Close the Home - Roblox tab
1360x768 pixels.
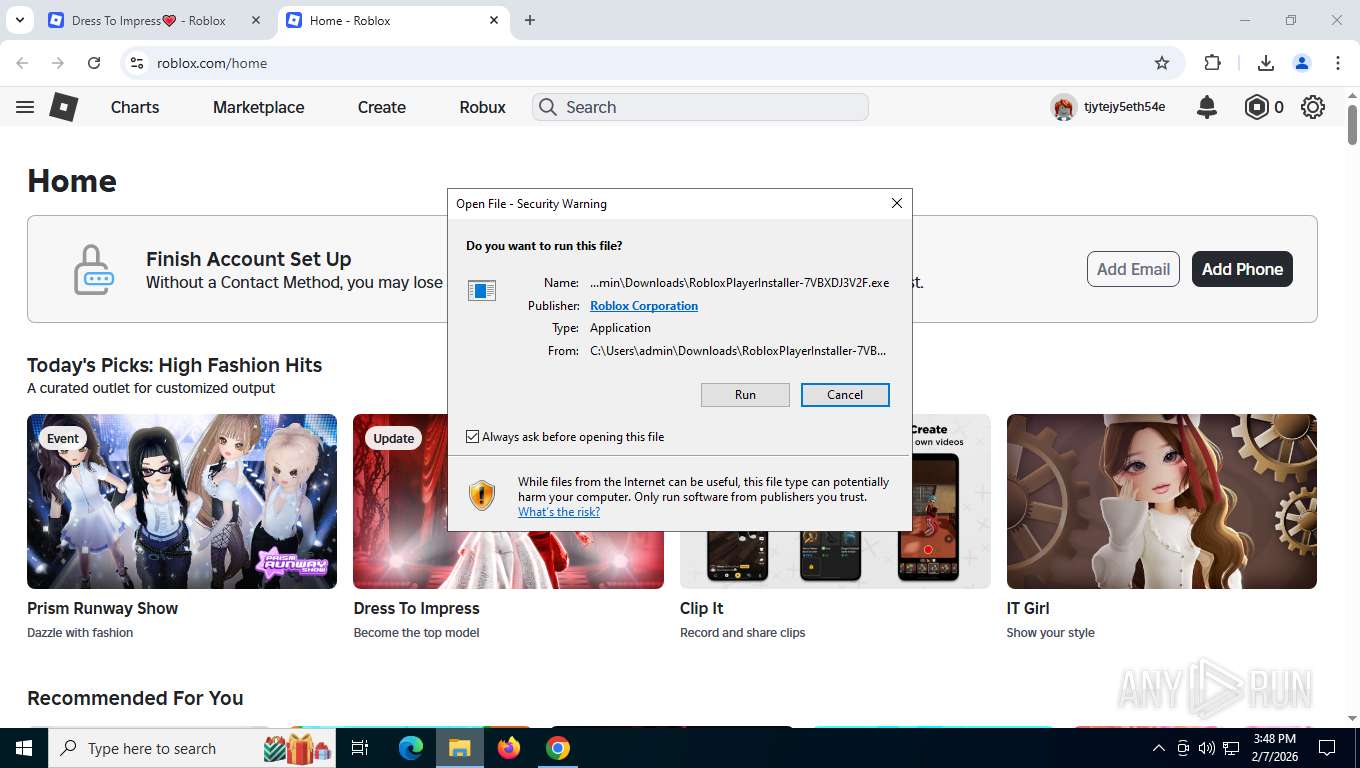tap(494, 20)
